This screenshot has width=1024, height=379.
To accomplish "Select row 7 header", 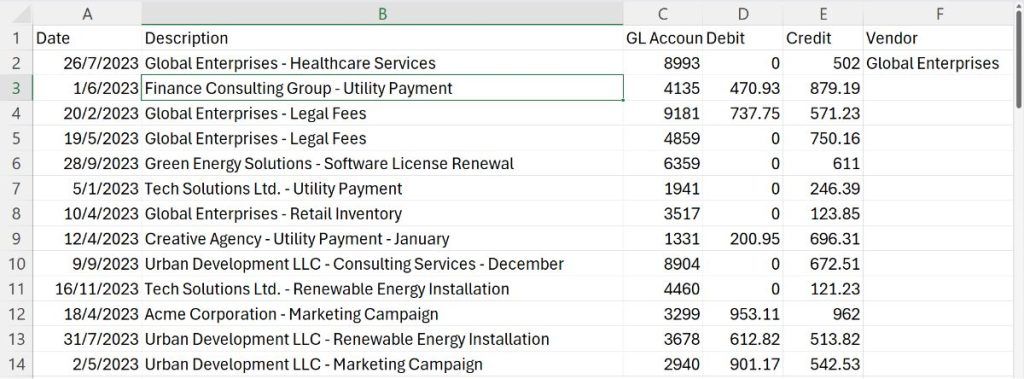I will coord(16,189).
